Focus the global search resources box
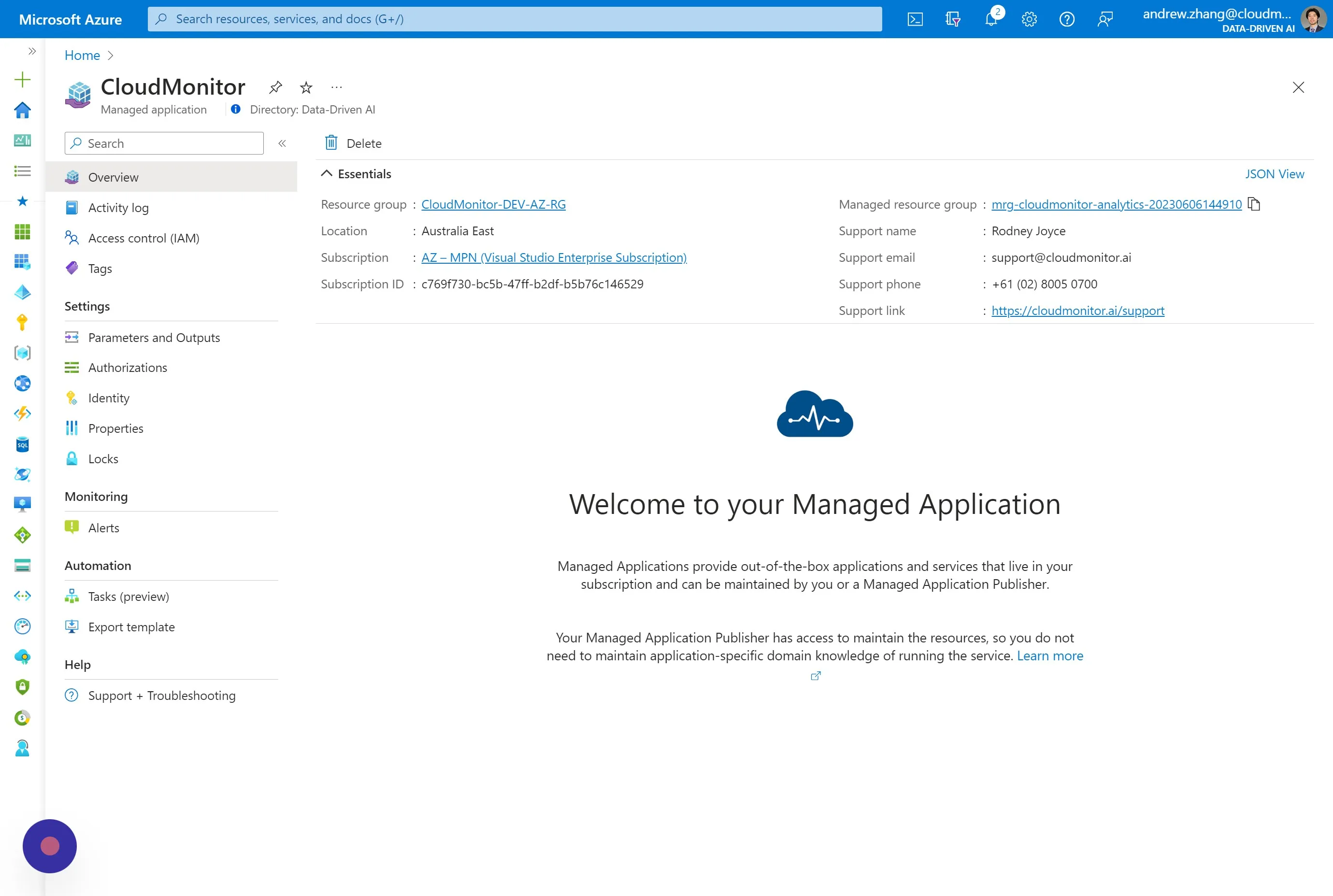Screen dimensions: 1333x896 pyautogui.click(x=515, y=19)
